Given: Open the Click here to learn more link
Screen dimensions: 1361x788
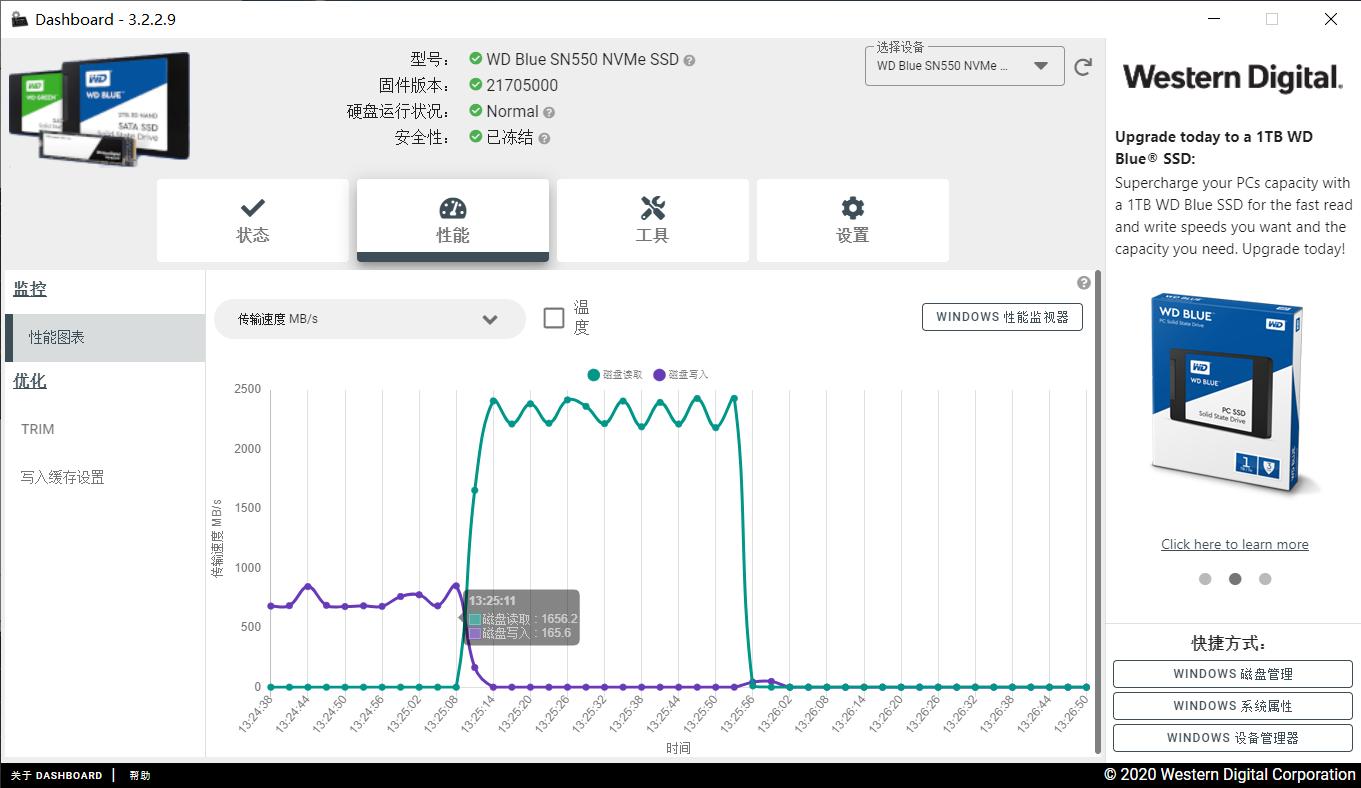Looking at the screenshot, I should point(1234,544).
